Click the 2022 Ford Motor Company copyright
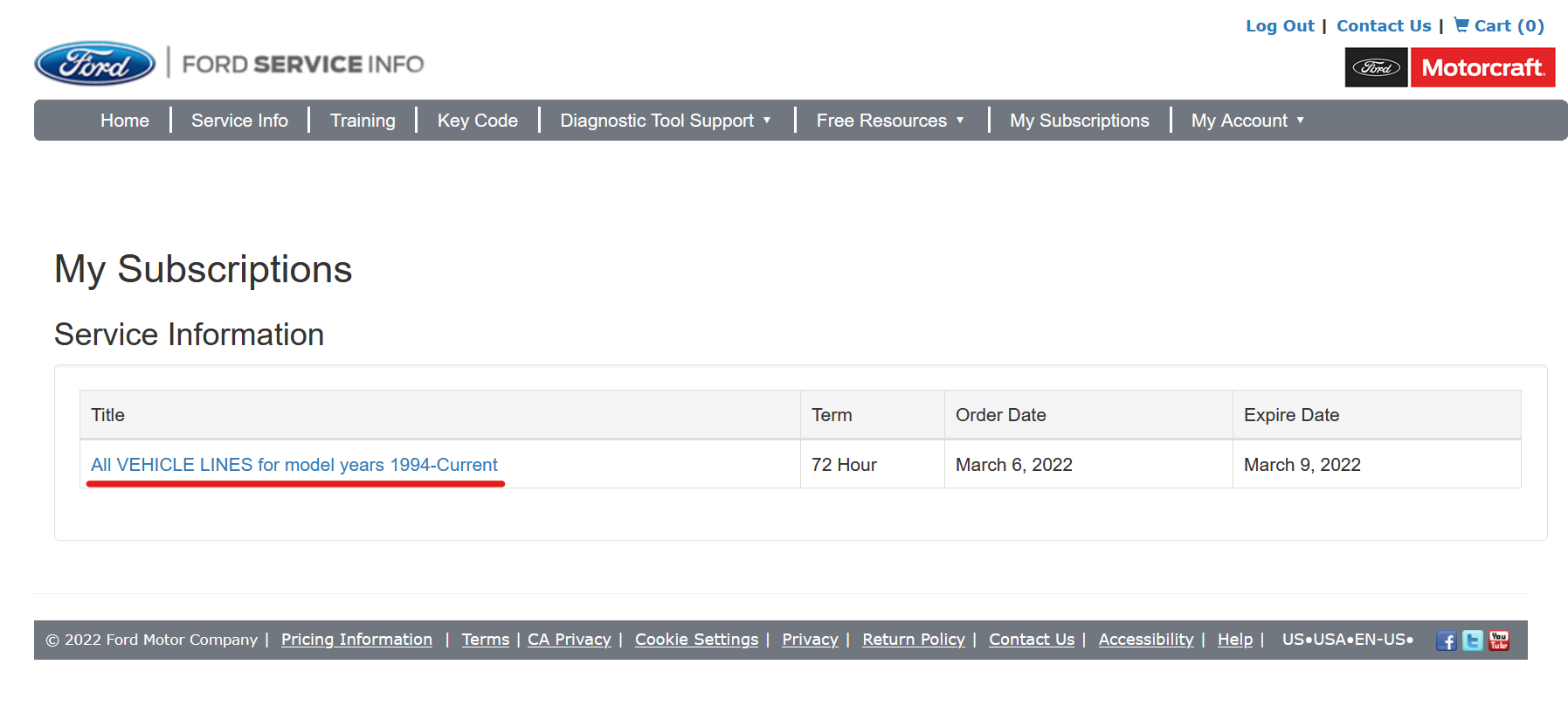Screen dimensions: 1568x713 pyautogui.click(x=152, y=640)
